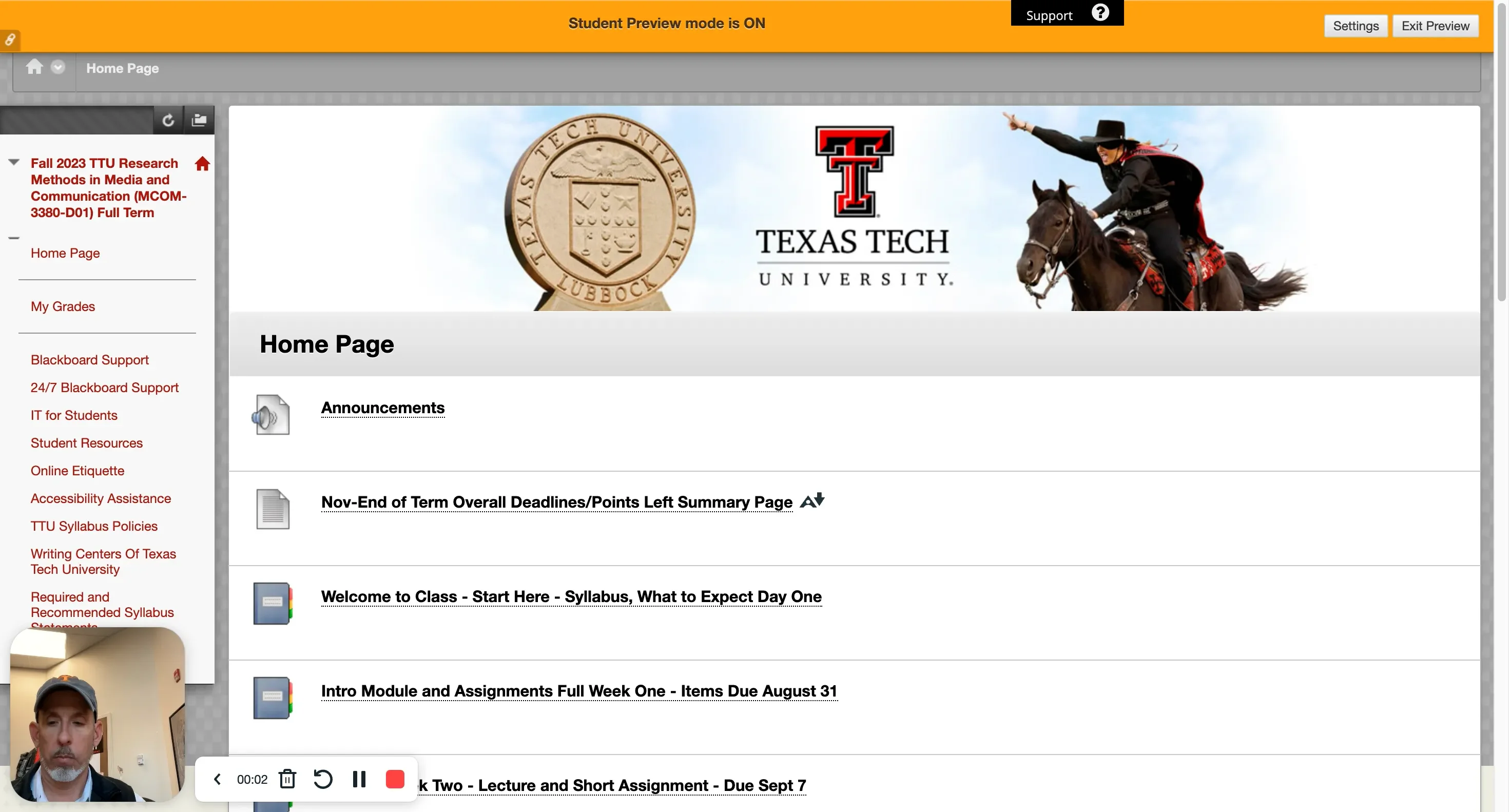
Task: Click the webcam preview thumbnail
Action: 98,715
